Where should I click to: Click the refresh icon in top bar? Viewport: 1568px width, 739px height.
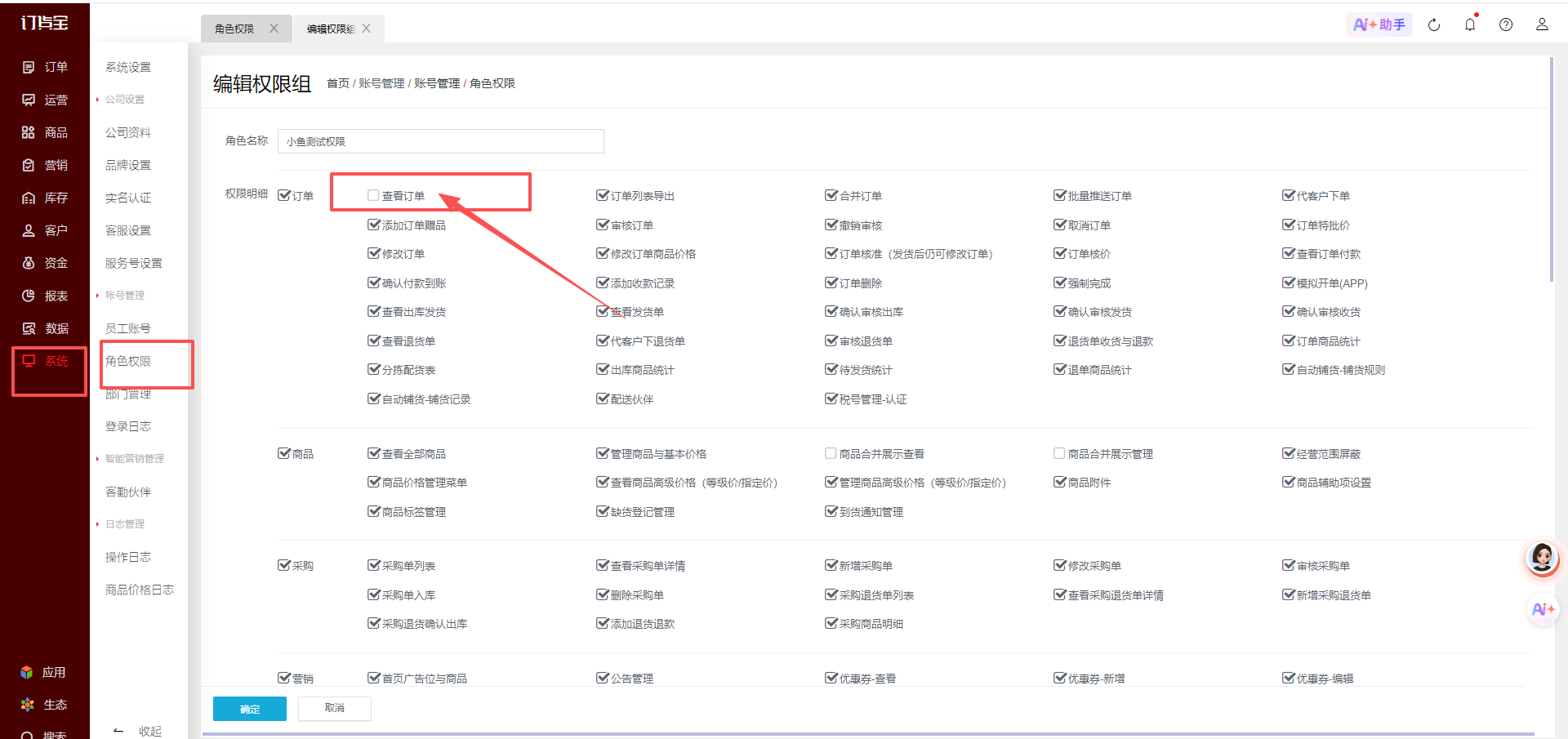pyautogui.click(x=1434, y=24)
